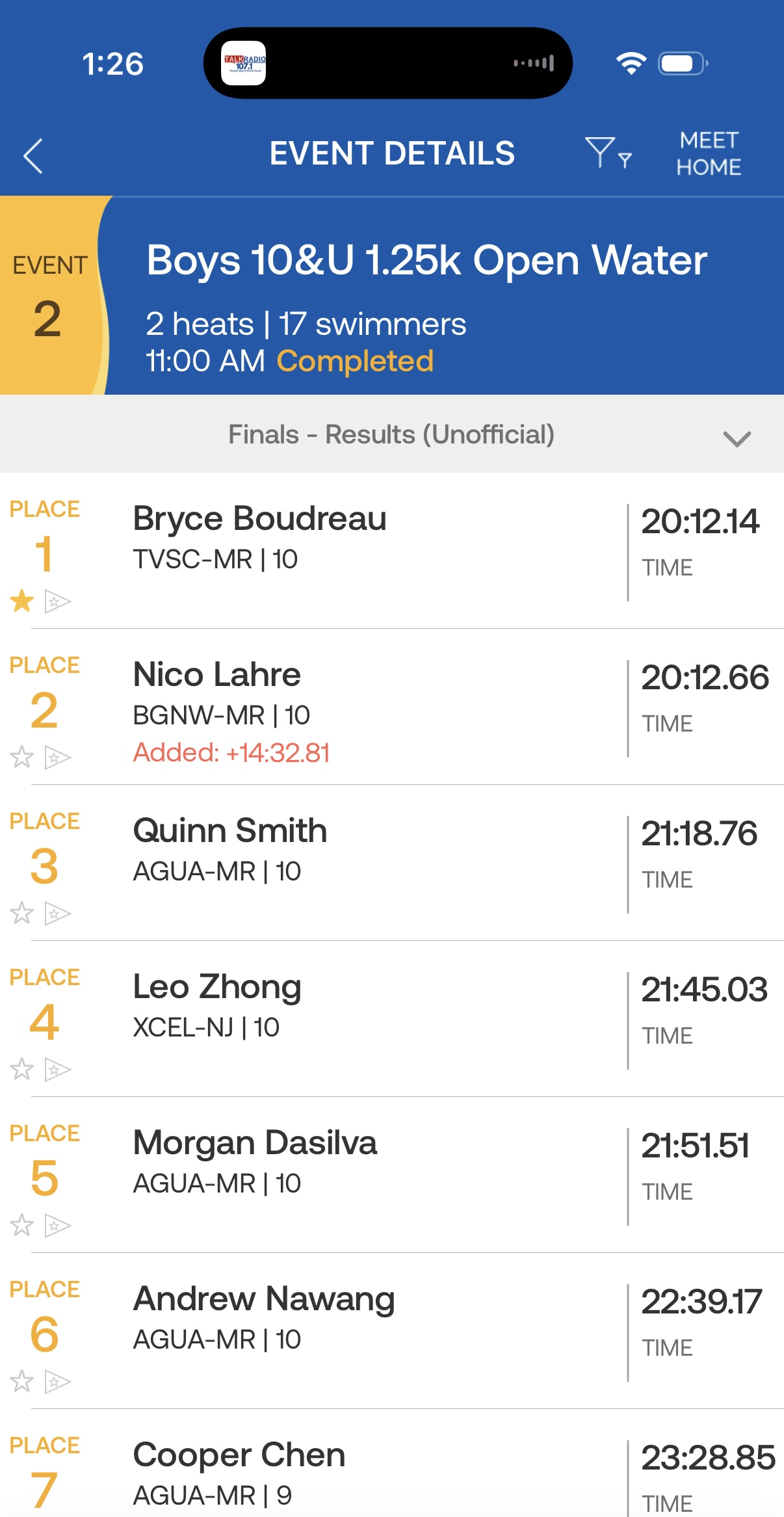This screenshot has width=784, height=1517.
Task: Unfavorite Bryce Boudreau's gold star
Action: [x=22, y=601]
